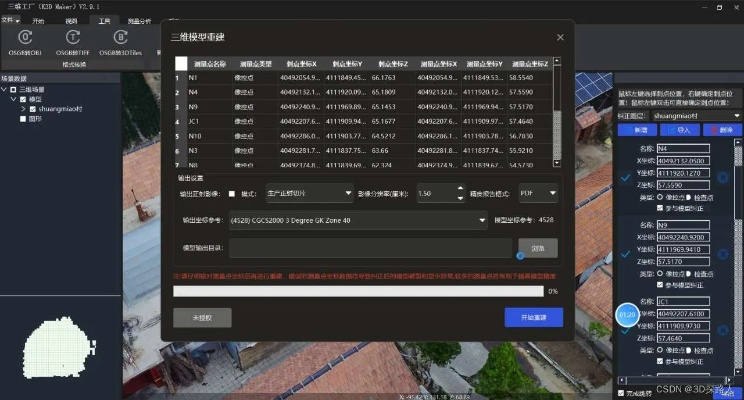Viewport: 744px width, 400px height.
Task: Click the OSGB to 3DTiles conversion icon
Action: point(119,38)
